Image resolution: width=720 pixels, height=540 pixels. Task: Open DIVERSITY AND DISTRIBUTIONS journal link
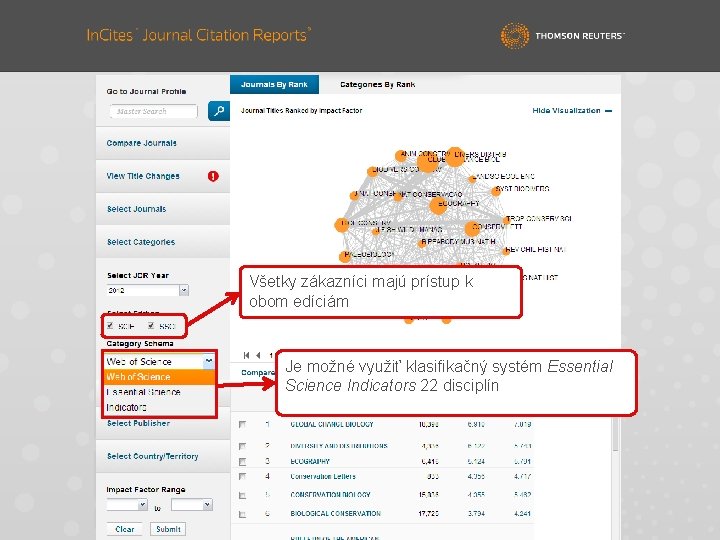pos(339,446)
